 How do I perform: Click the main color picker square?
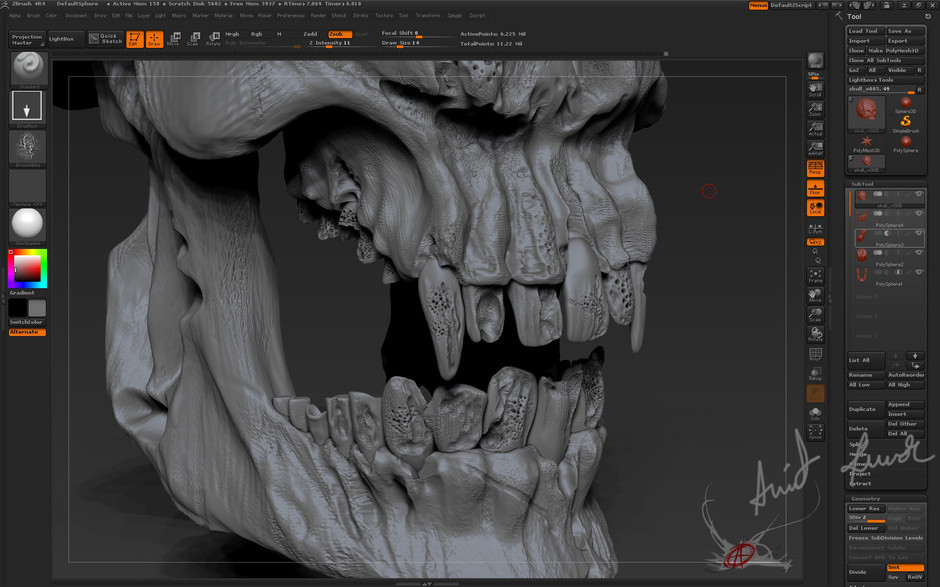click(x=26, y=267)
